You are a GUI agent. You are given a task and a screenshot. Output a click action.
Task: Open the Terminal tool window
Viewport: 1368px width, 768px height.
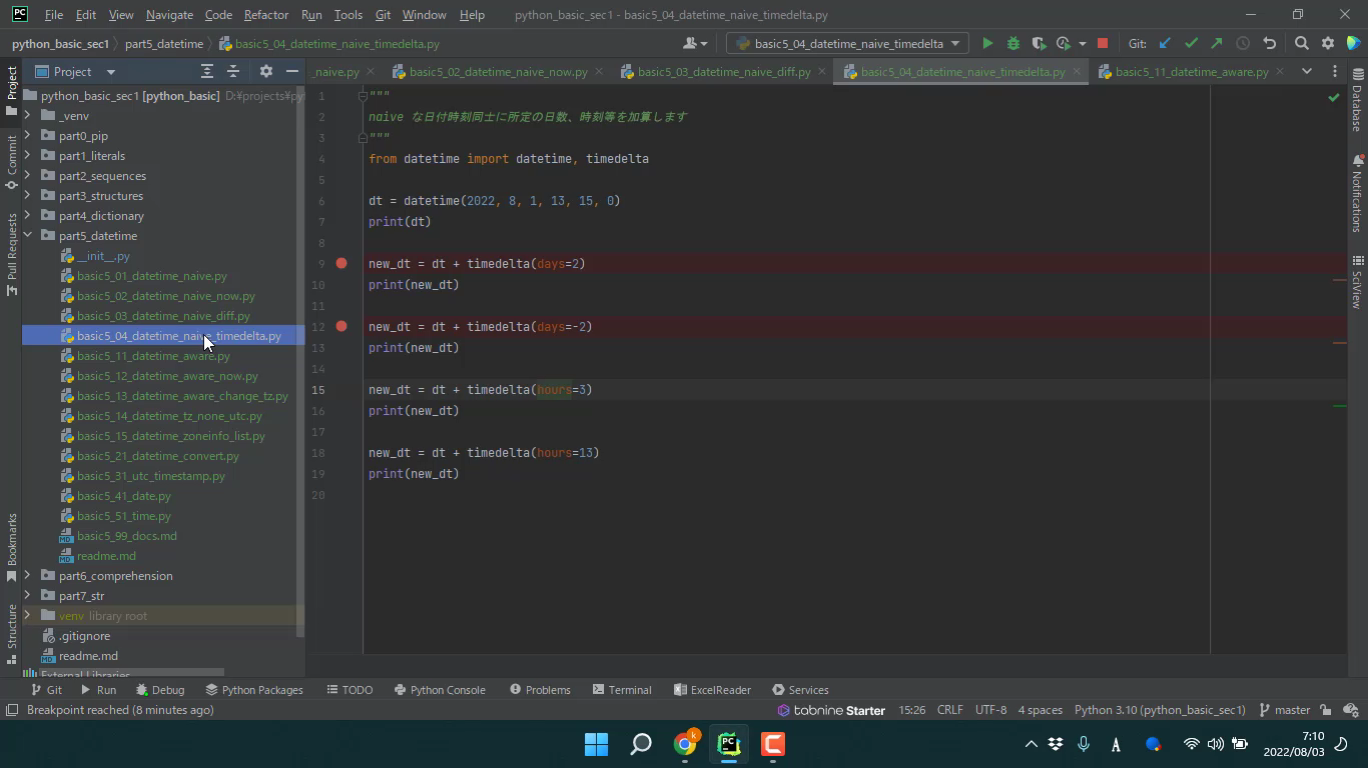point(621,690)
